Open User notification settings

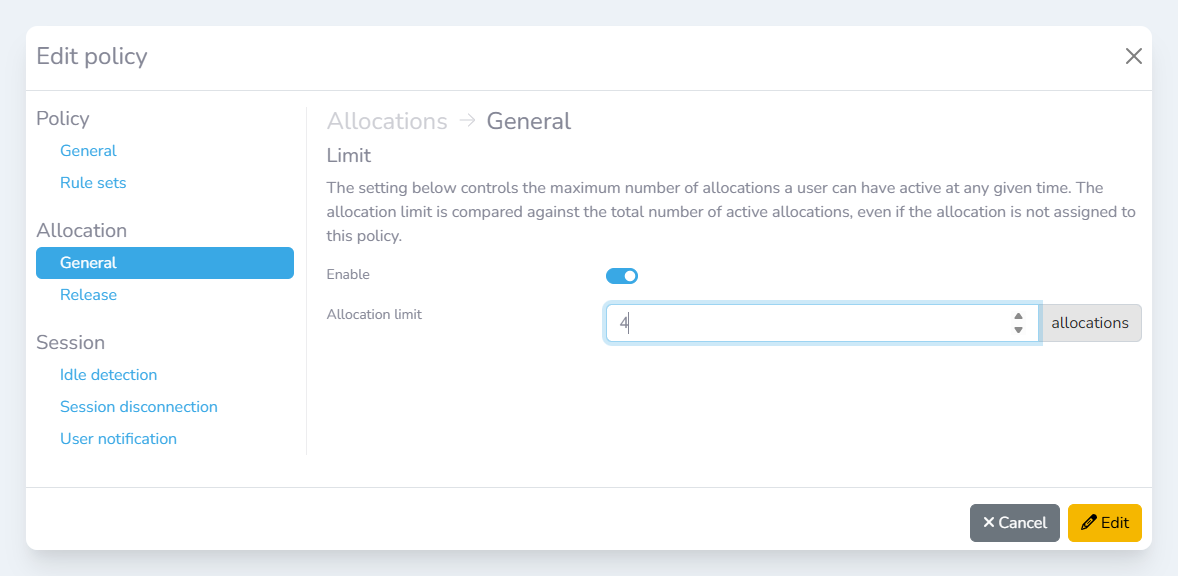click(x=118, y=439)
